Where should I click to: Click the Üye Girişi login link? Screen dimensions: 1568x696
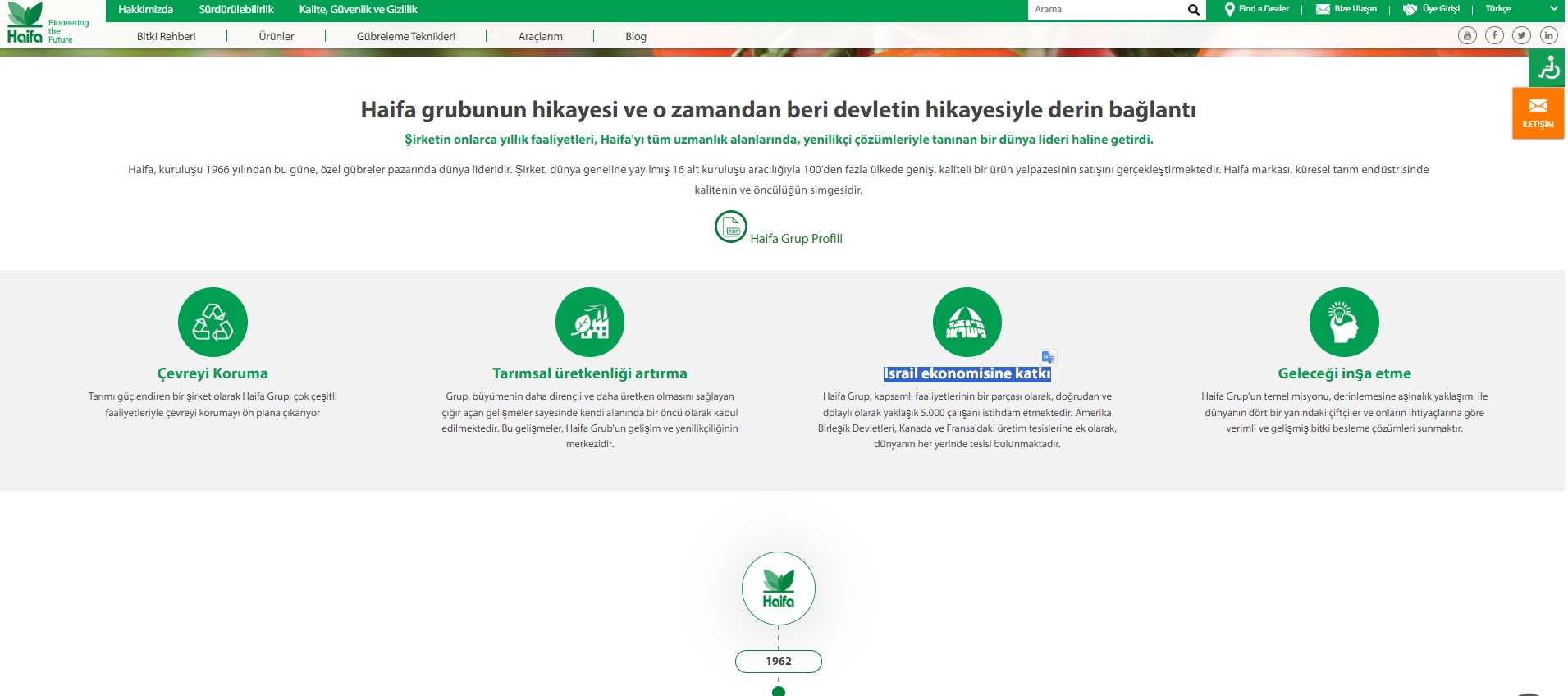pos(1441,9)
